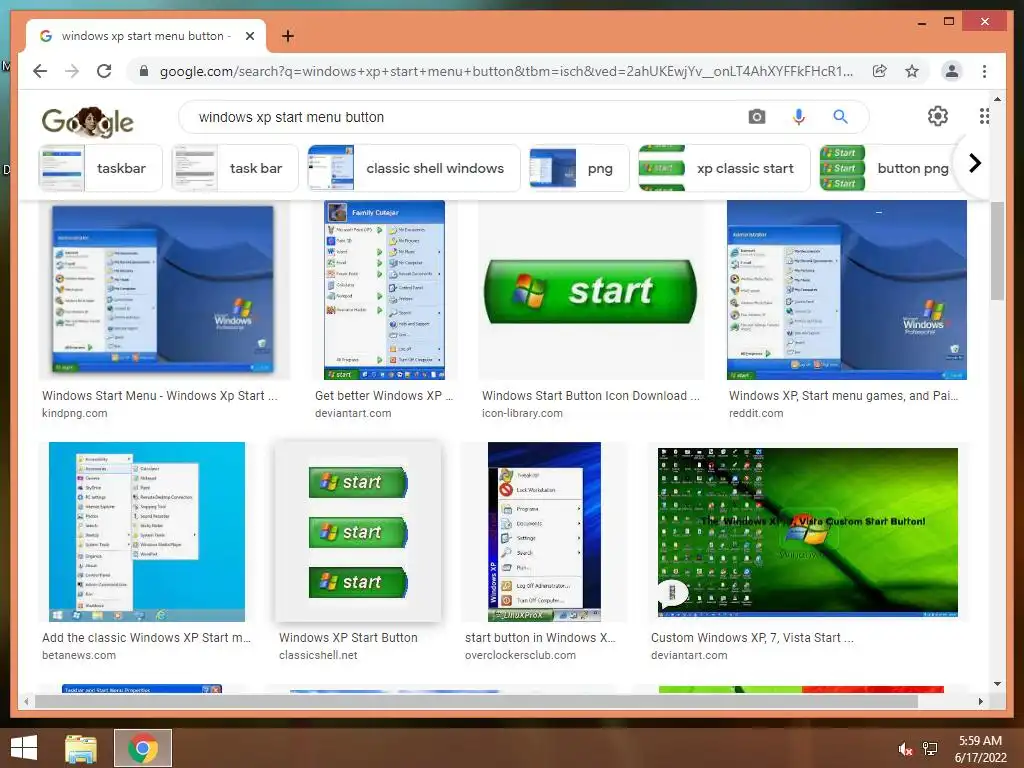Viewport: 1024px width, 768px height.
Task: Click the horizontal scrollbar thumb
Action: click(476, 701)
